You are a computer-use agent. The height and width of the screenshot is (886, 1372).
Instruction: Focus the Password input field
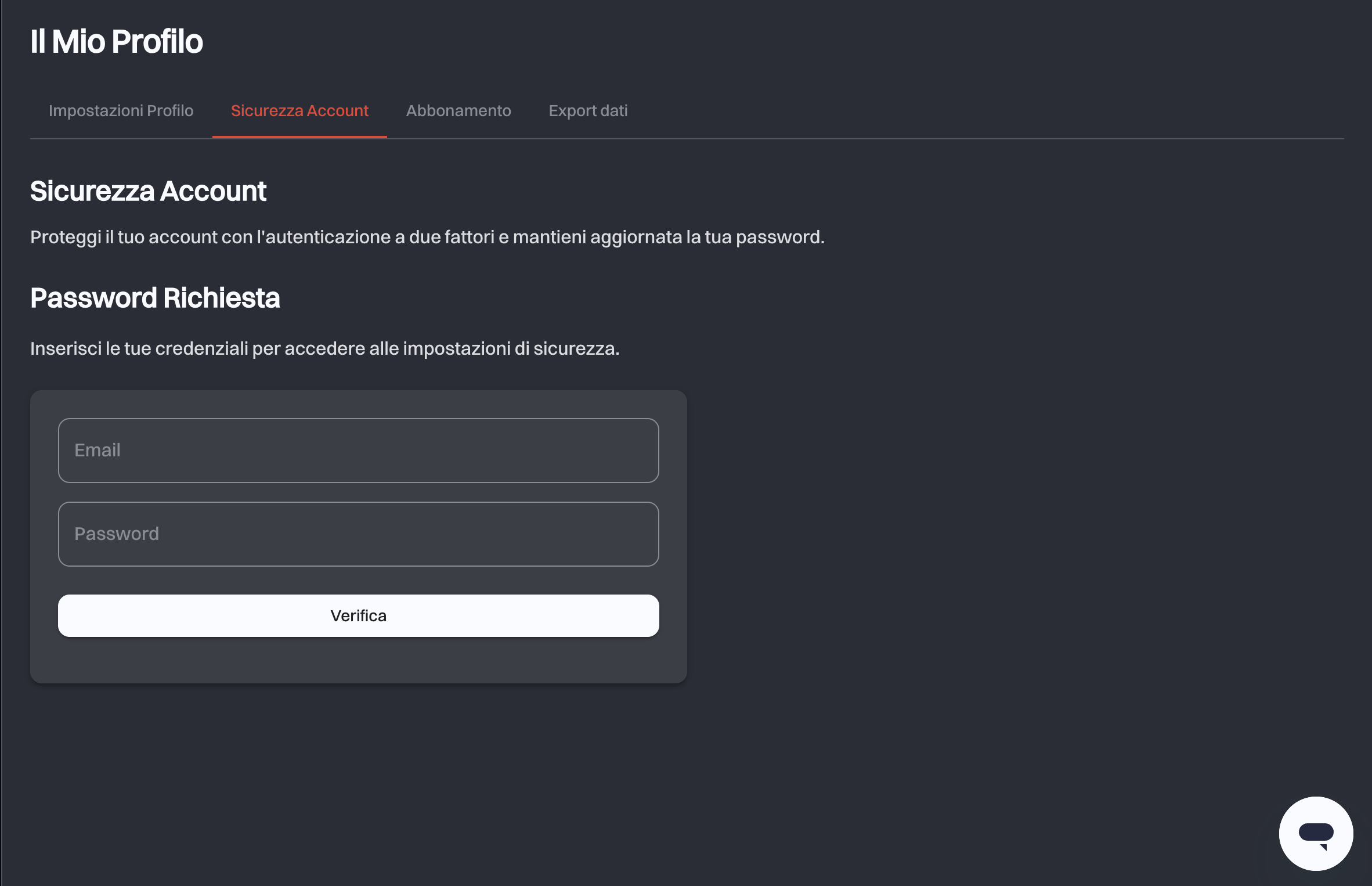(359, 534)
